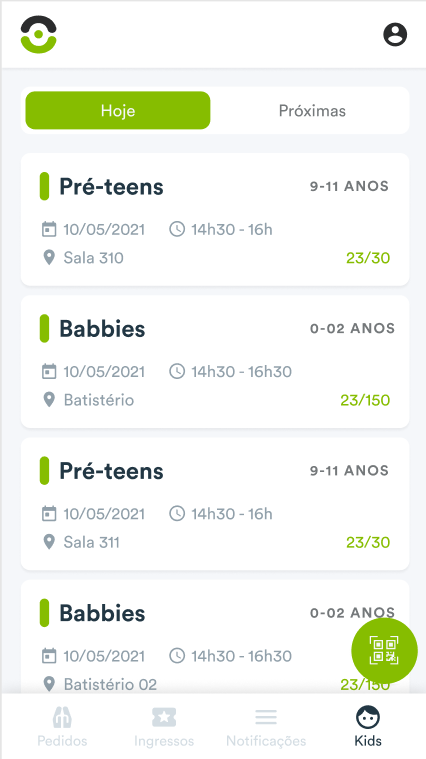The height and width of the screenshot is (759, 426).
Task: Open the Babbies Batistério 02 card
Action: [215, 637]
